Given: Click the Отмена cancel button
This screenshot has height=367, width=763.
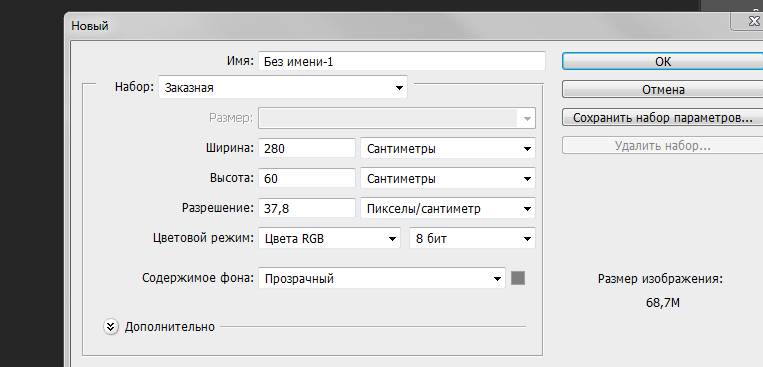Looking at the screenshot, I should (x=663, y=90).
